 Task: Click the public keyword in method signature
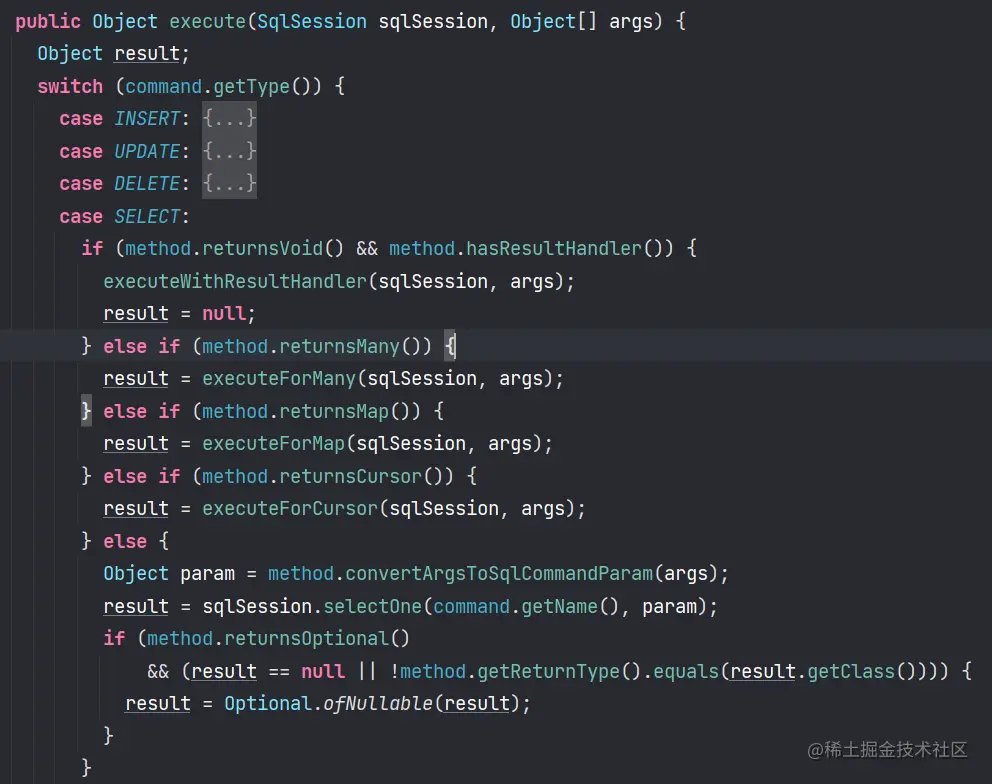point(48,22)
